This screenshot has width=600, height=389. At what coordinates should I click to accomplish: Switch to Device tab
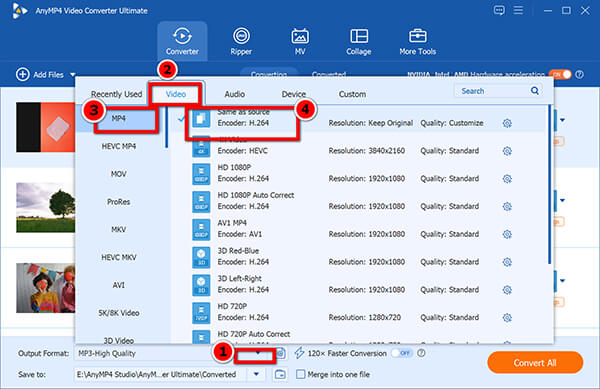point(293,94)
